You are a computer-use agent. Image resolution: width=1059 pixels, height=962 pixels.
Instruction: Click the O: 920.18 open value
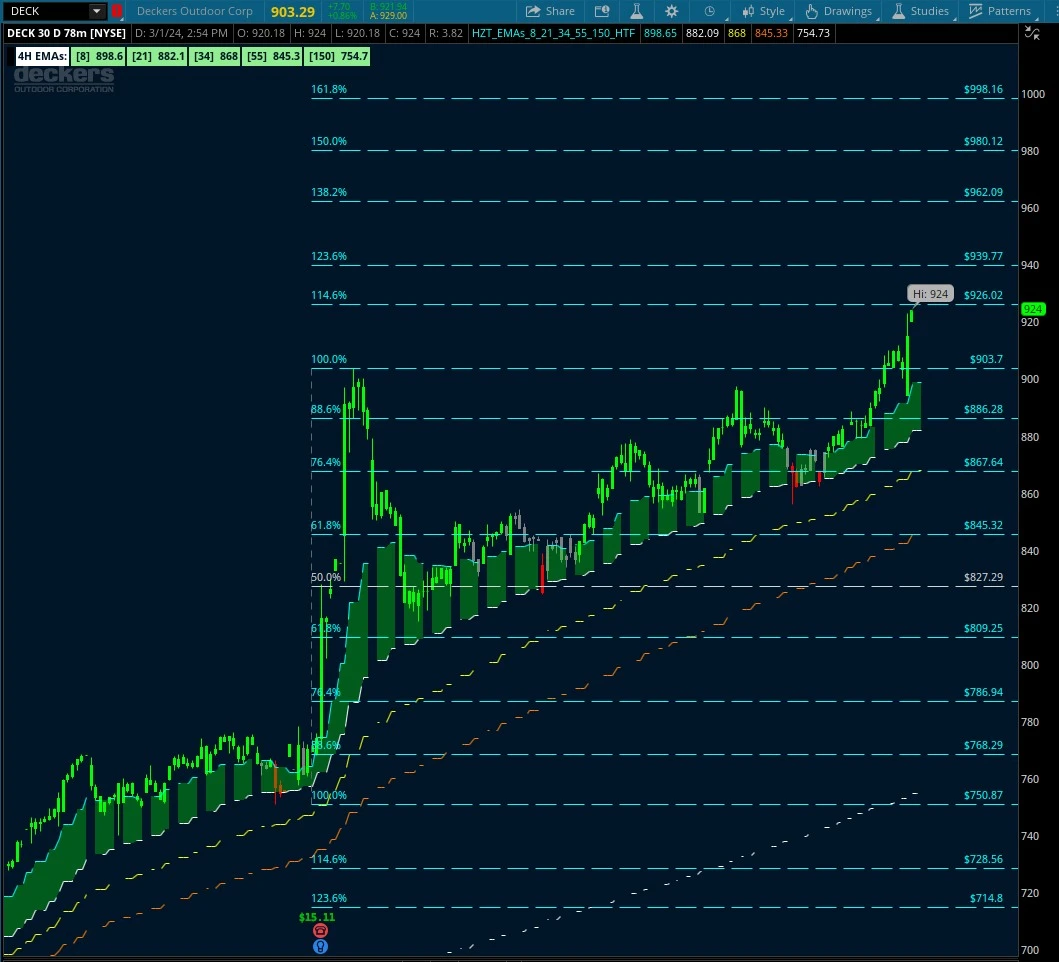click(x=261, y=33)
